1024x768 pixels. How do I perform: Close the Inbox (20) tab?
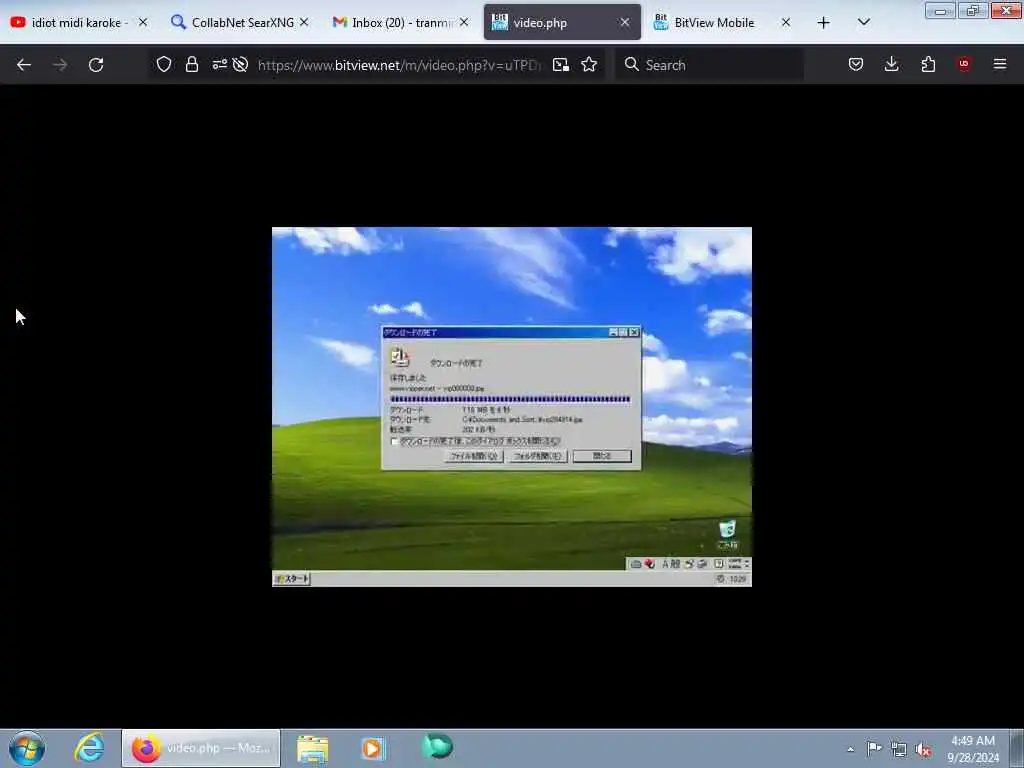tap(464, 23)
